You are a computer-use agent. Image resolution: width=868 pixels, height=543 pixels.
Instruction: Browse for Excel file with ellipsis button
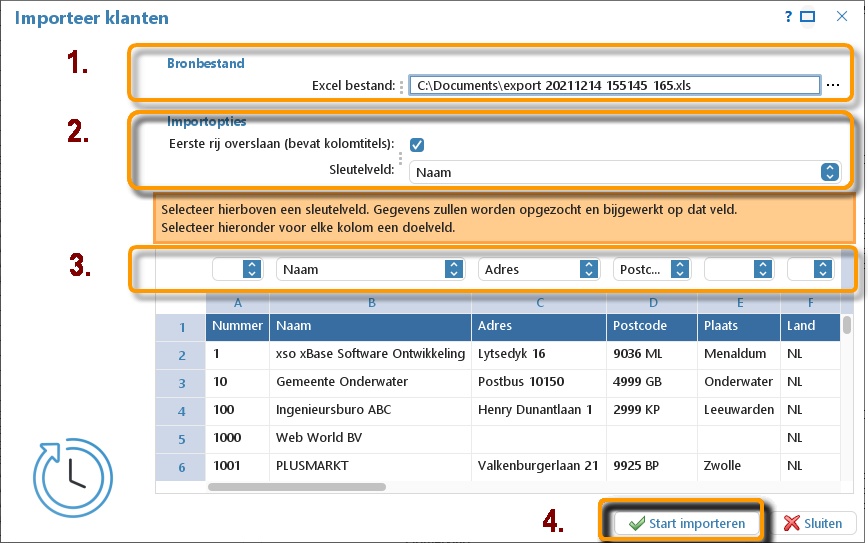pyautogui.click(x=833, y=85)
